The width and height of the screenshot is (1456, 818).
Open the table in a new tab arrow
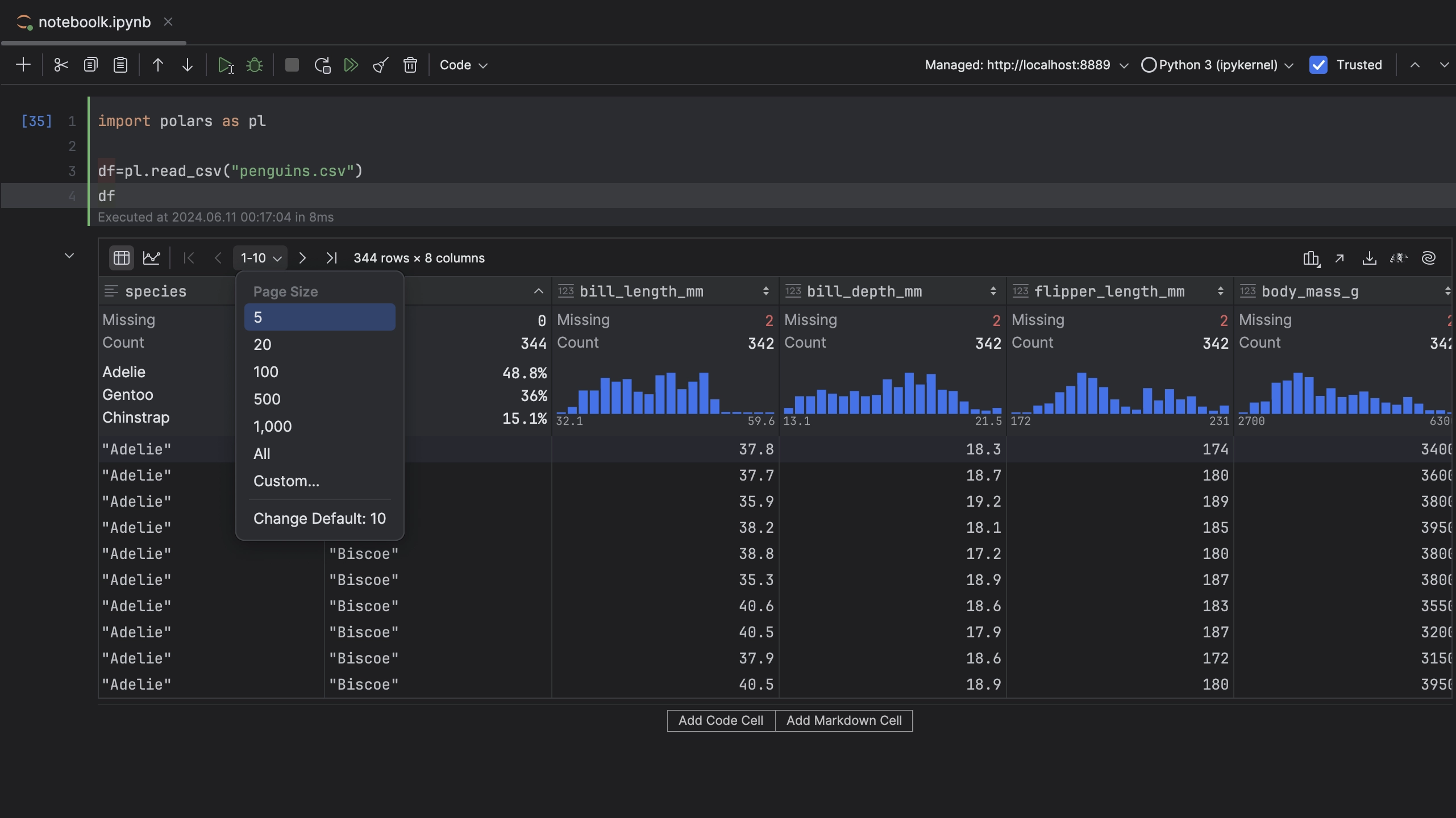coord(1339,258)
